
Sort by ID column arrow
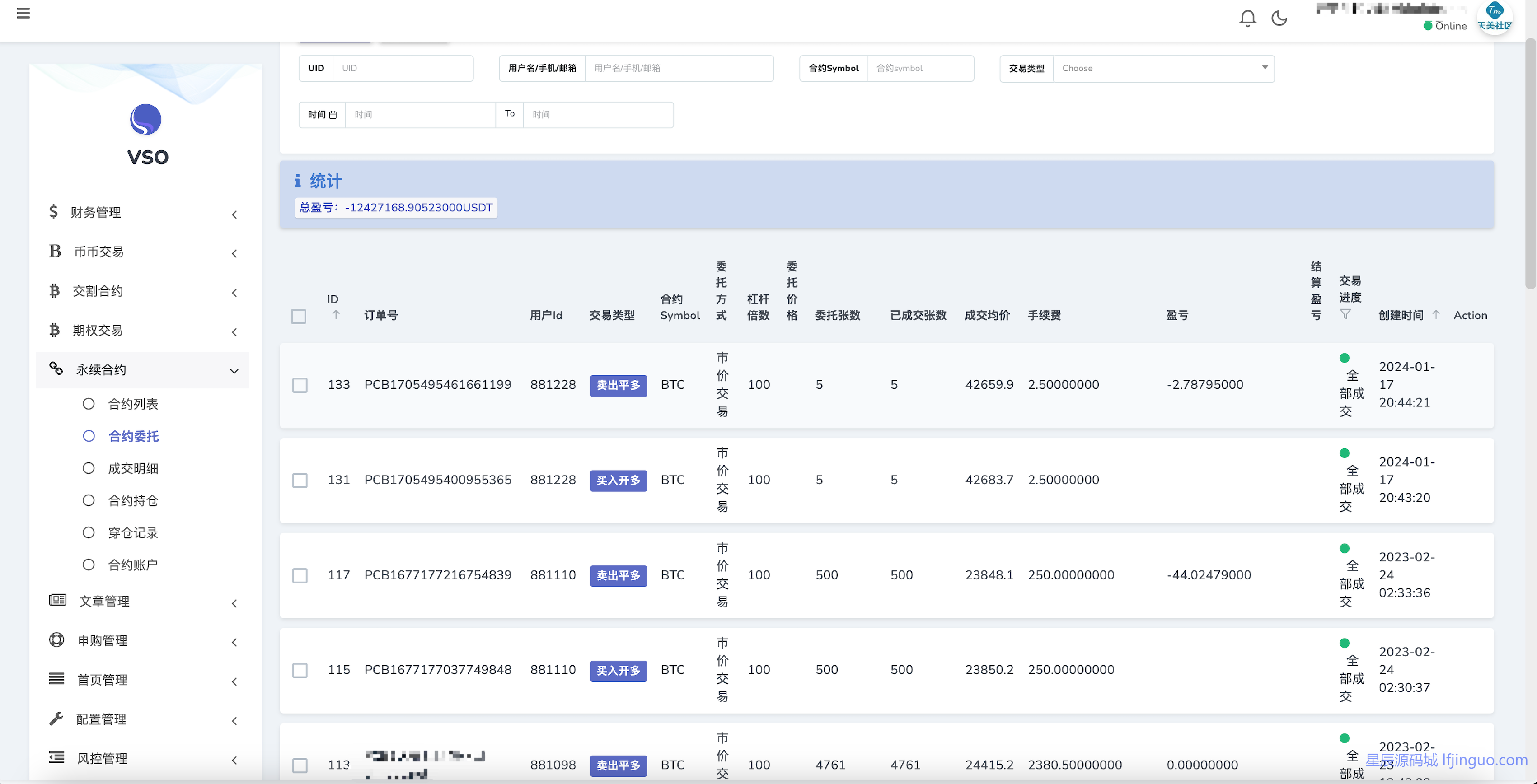(336, 315)
